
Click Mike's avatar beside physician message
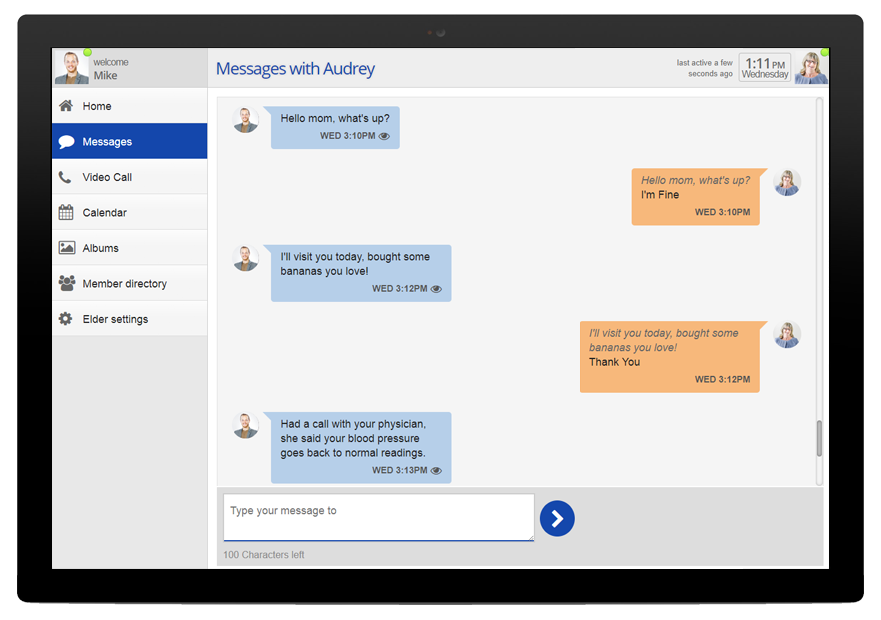[246, 426]
